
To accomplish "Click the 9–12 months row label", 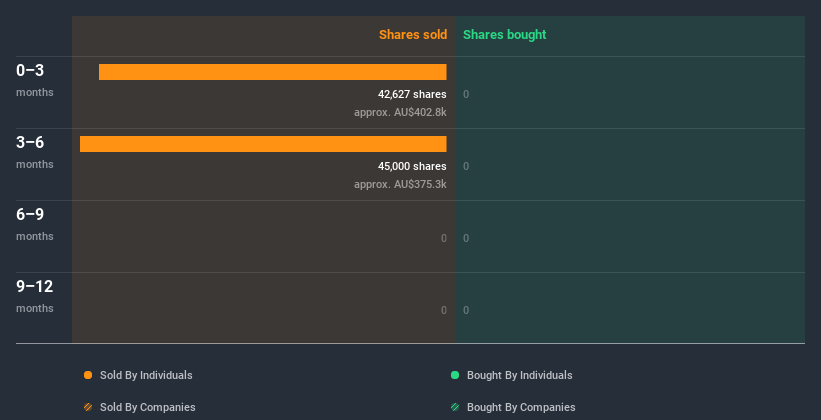I will [35, 296].
